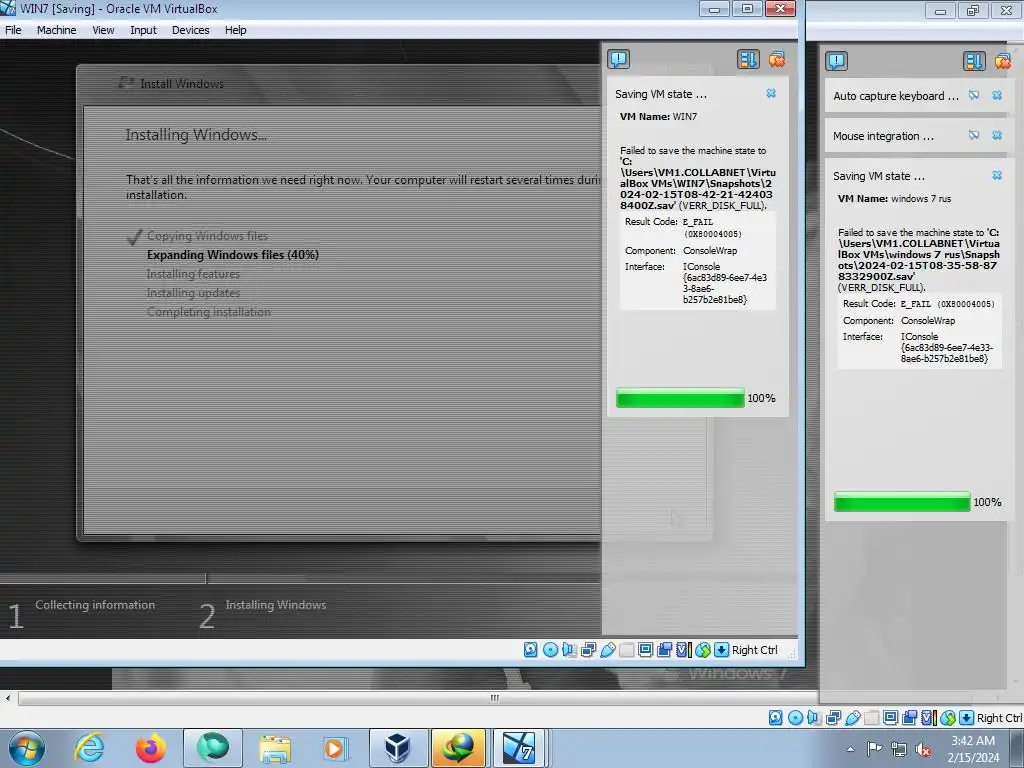Viewport: 1024px width, 768px height.
Task: Expand the Mouse integration notification
Action: click(883, 136)
